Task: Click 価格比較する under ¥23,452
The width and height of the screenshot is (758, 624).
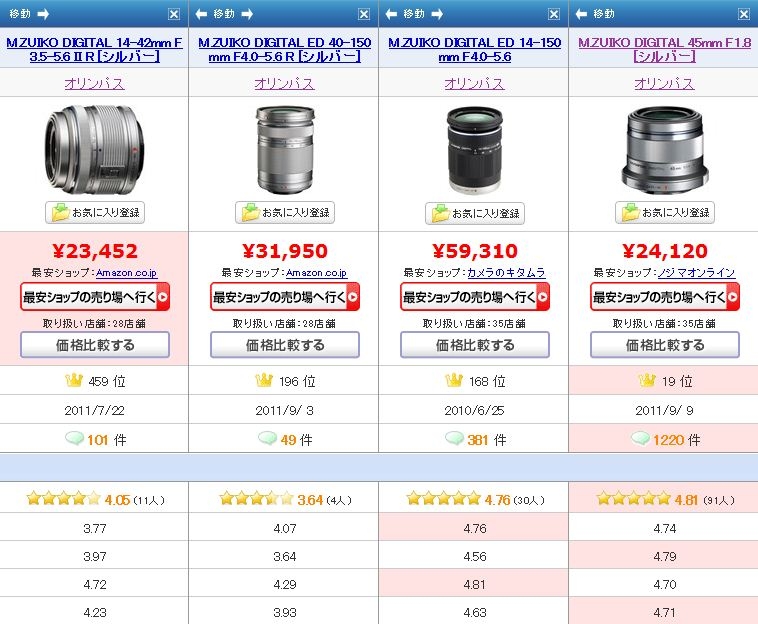Action: point(95,345)
